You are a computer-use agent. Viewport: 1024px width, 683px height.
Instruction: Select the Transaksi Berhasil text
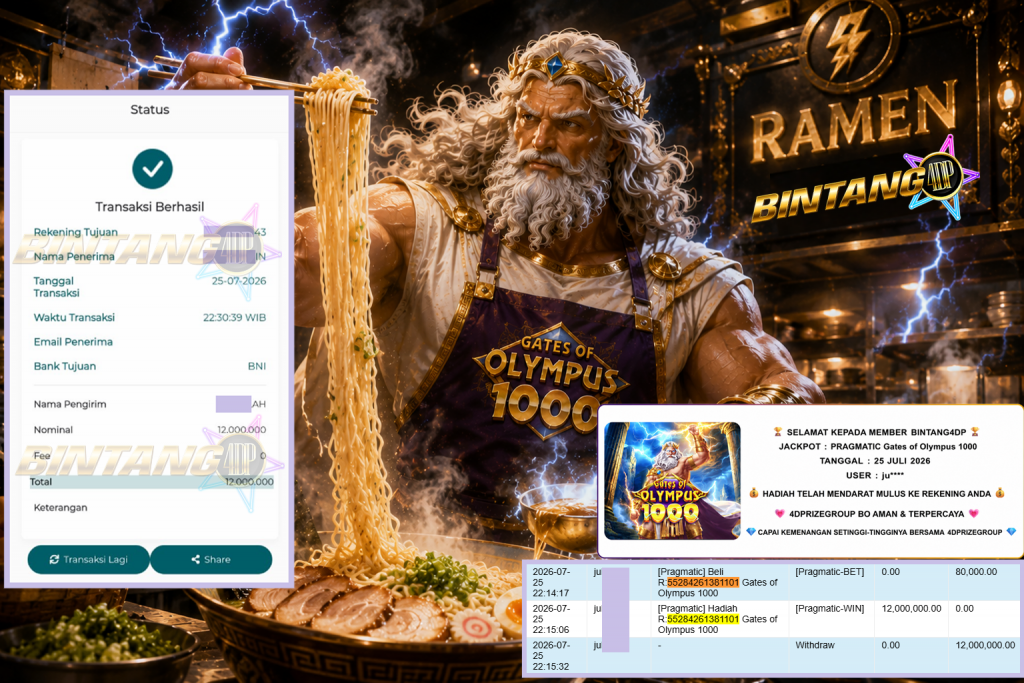tap(150, 207)
